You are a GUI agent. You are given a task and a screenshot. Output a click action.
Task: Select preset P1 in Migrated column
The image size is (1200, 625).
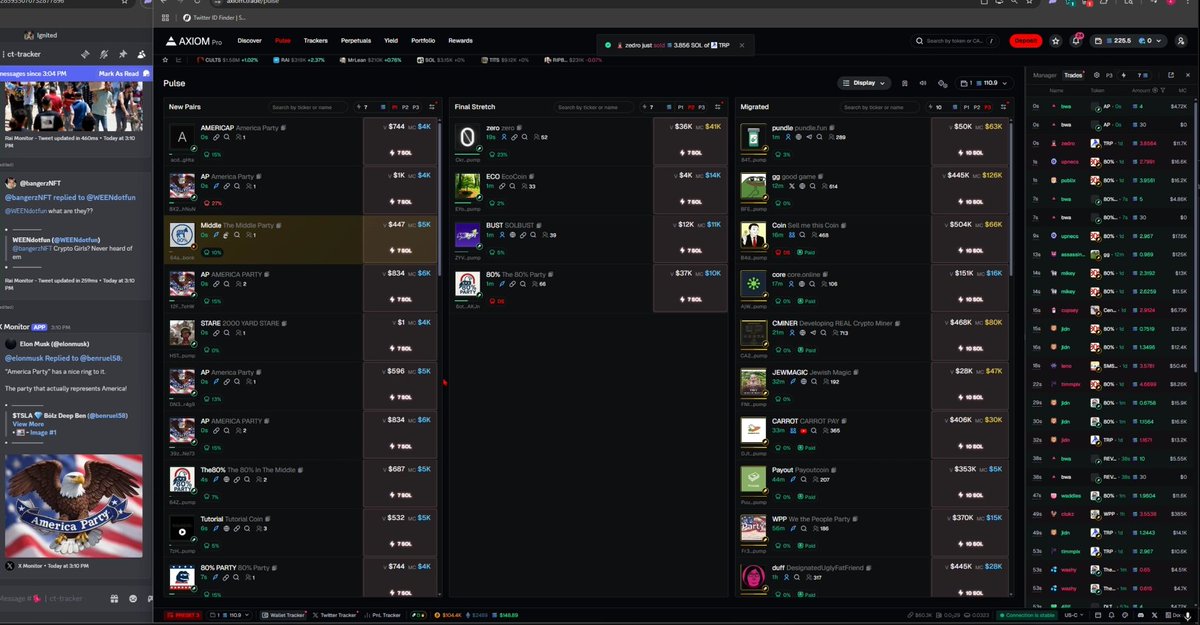click(x=967, y=107)
